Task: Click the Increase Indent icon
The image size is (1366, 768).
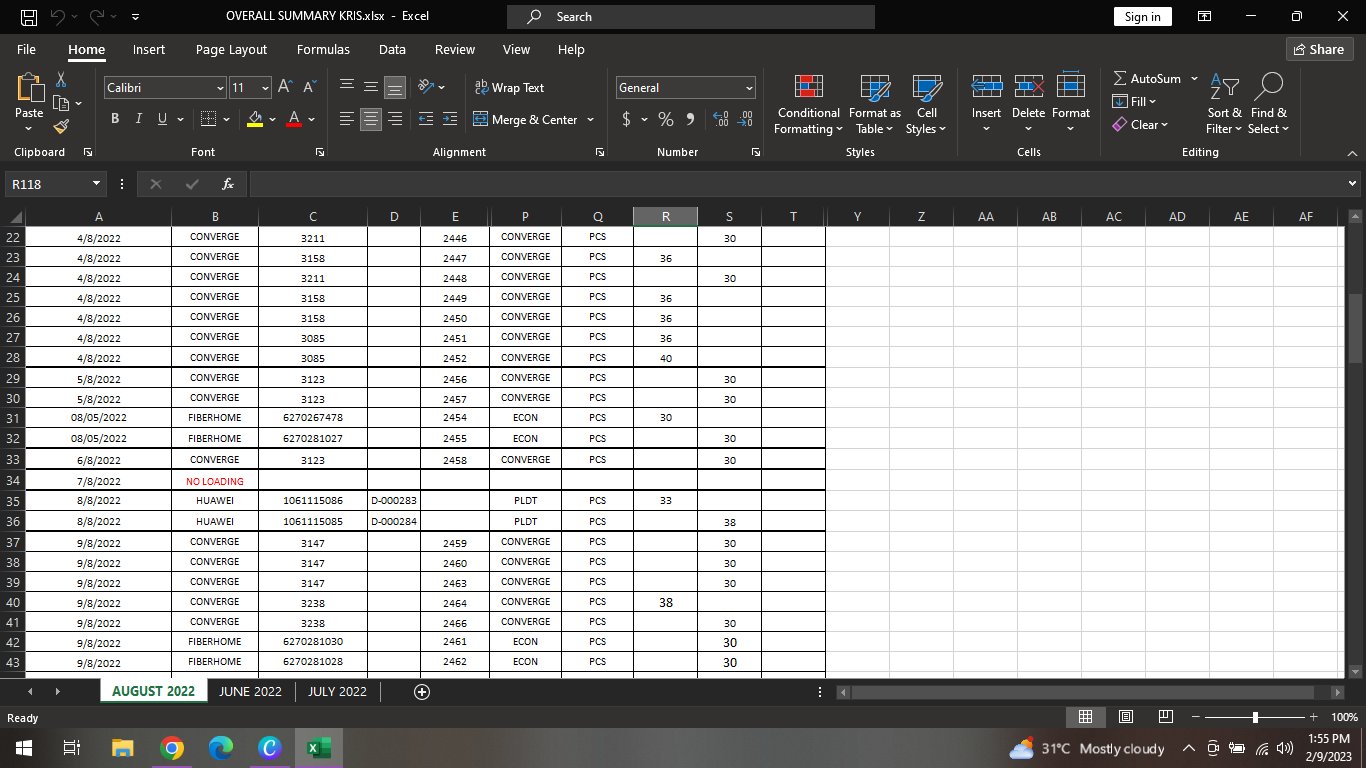Action: 449,120
